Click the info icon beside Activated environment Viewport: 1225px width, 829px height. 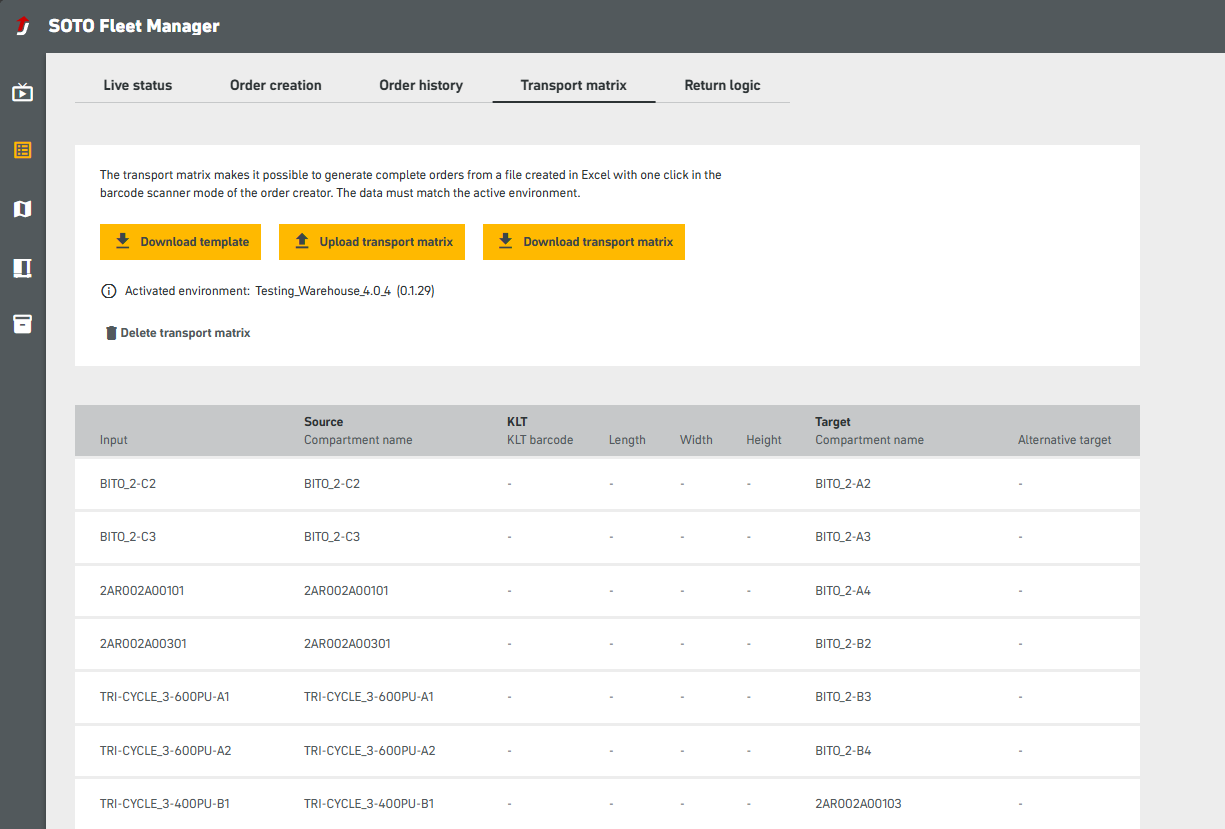pyautogui.click(x=109, y=291)
